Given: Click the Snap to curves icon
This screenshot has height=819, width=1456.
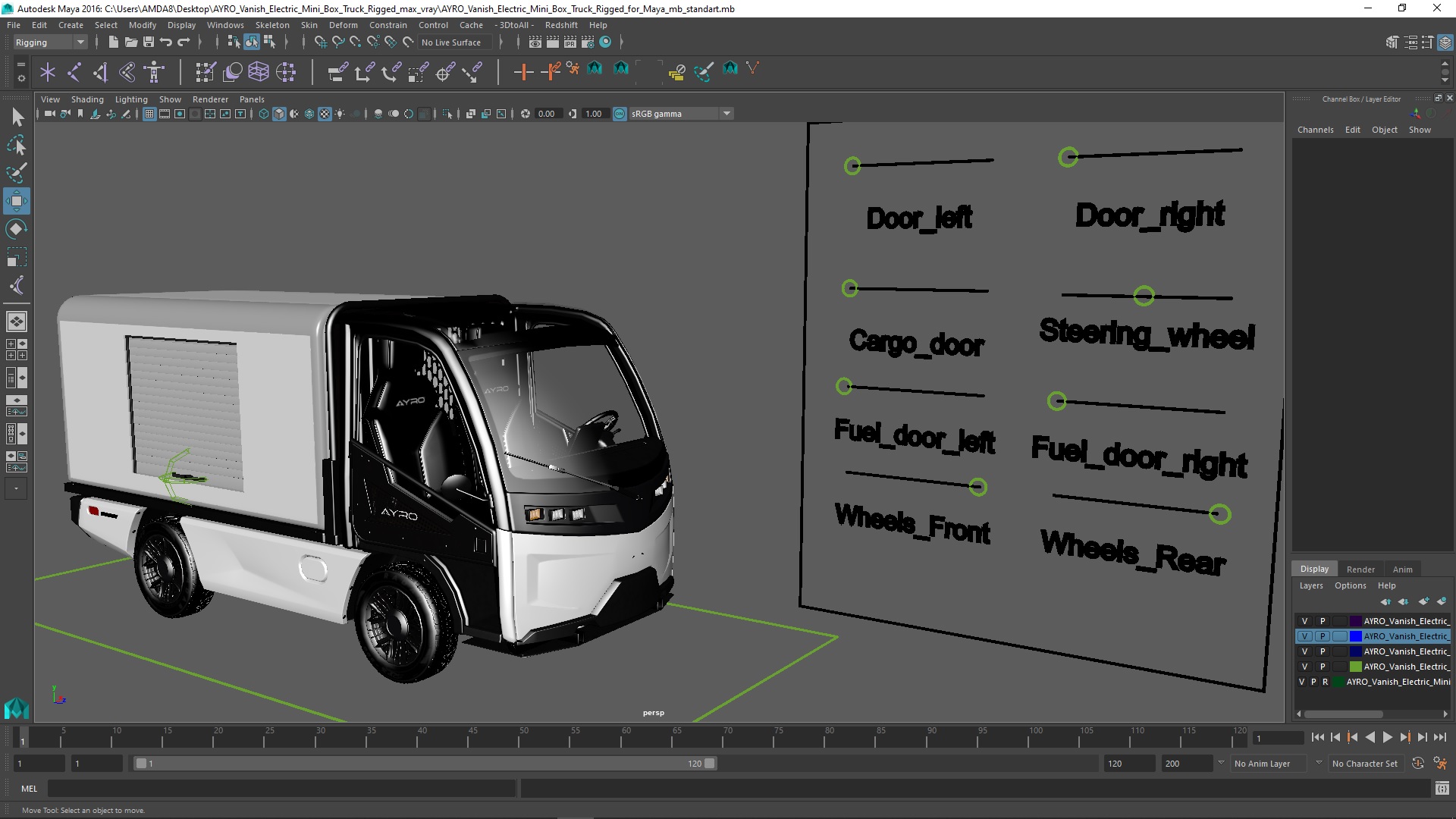Looking at the screenshot, I should (x=337, y=42).
